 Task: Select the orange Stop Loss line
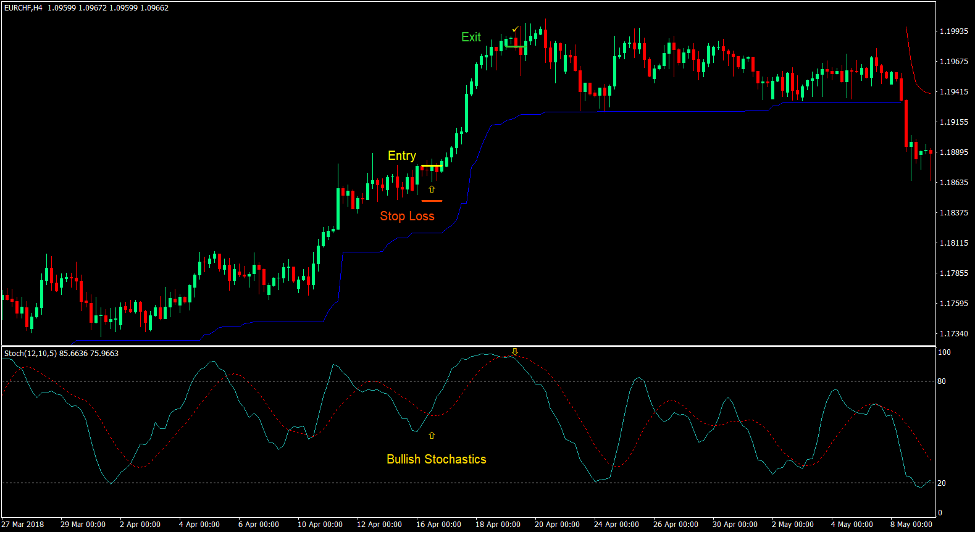pyautogui.click(x=432, y=201)
